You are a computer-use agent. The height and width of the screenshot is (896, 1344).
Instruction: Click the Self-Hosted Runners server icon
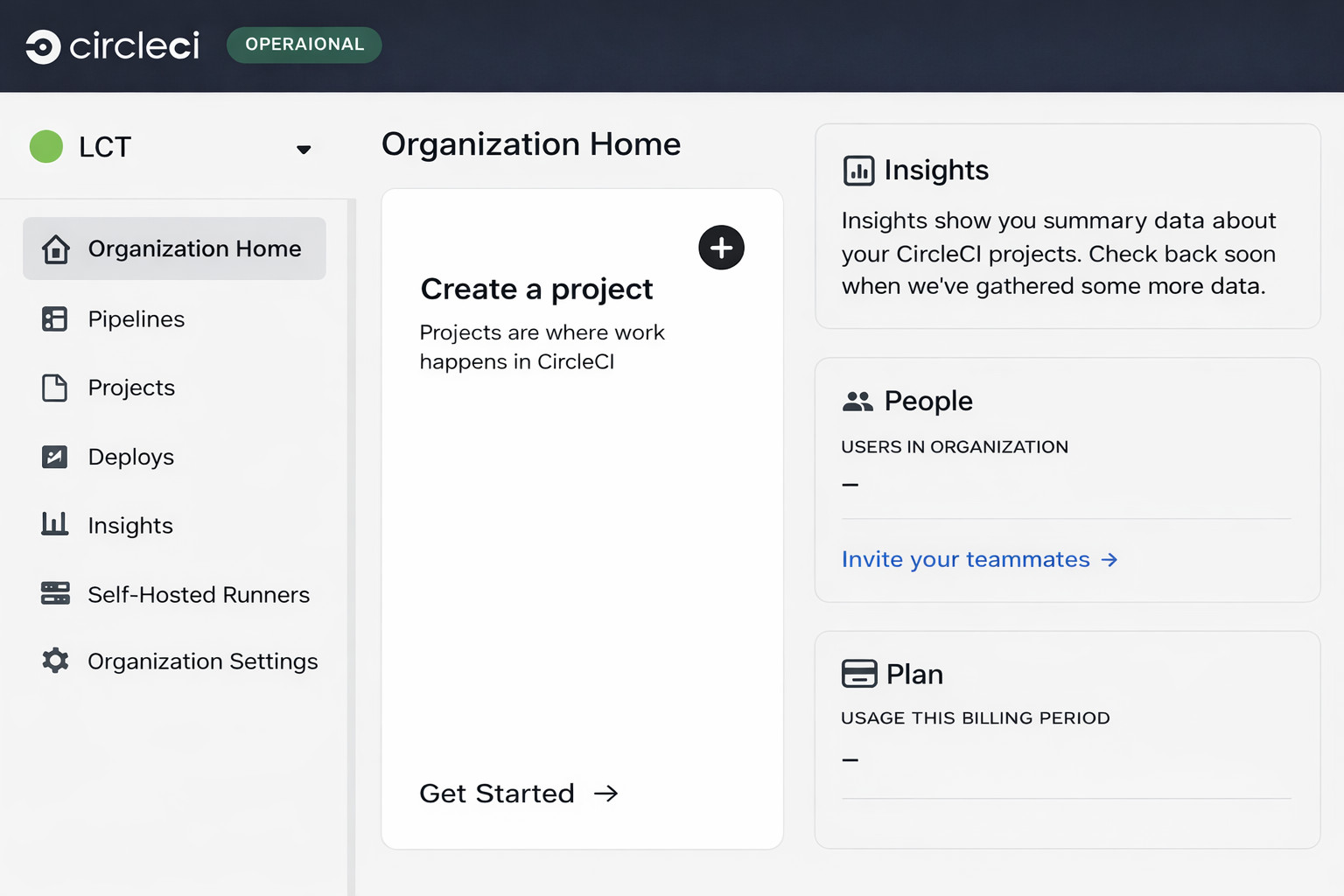click(55, 593)
